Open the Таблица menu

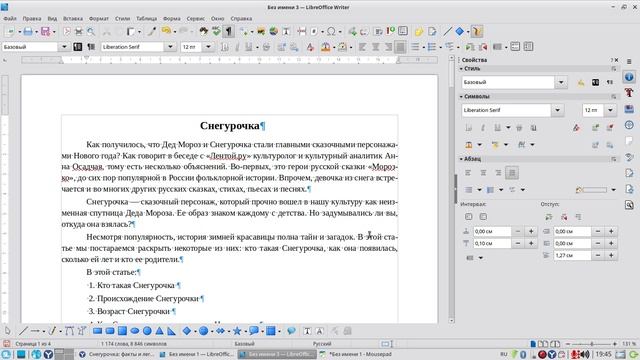(x=147, y=18)
